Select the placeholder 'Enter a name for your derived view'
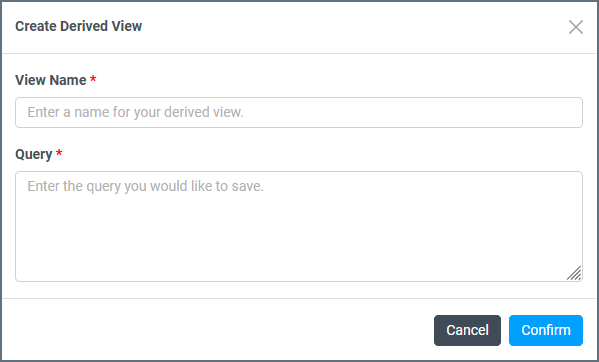The image size is (599, 362). pos(135,112)
